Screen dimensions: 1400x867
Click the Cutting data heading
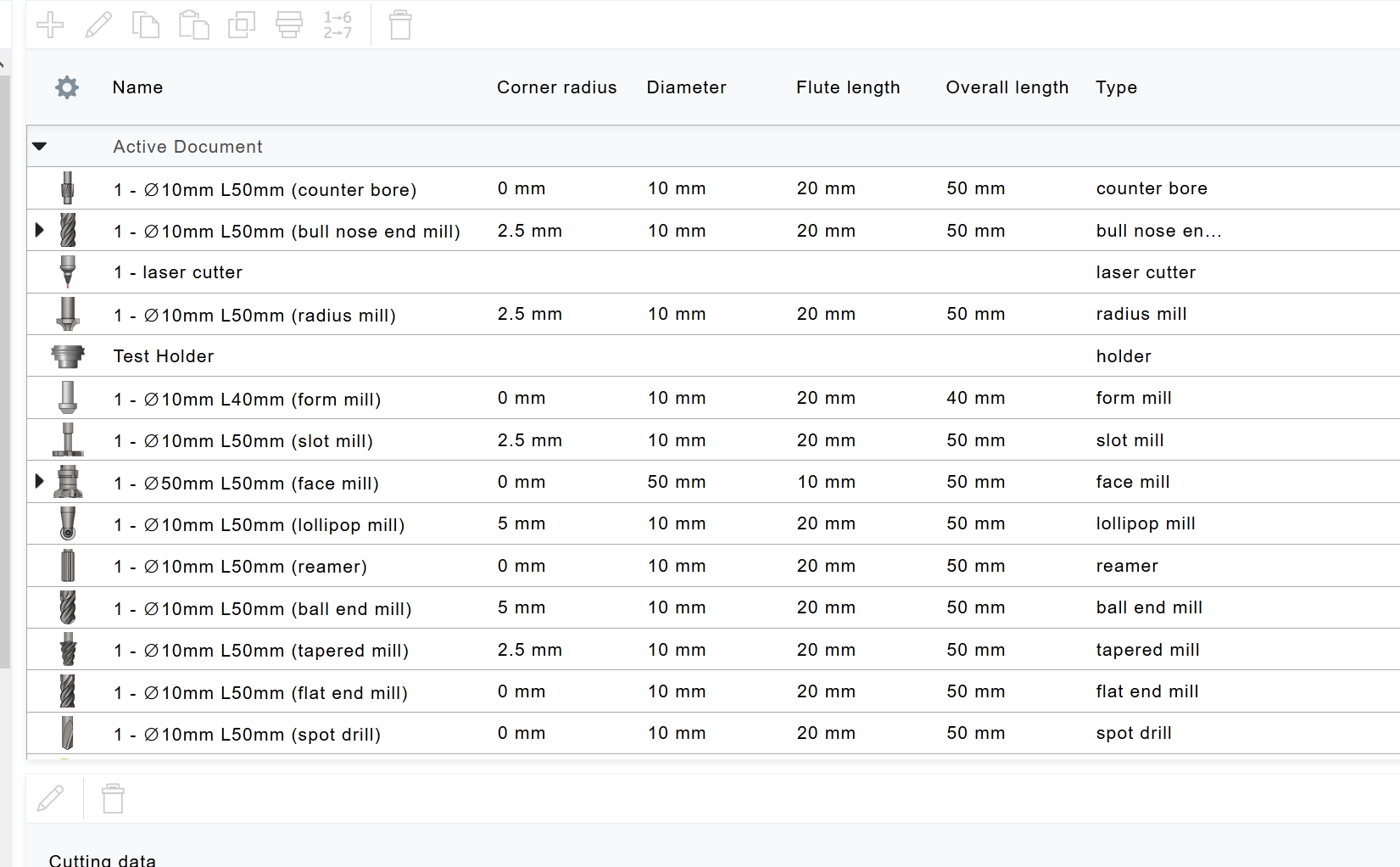tap(102, 859)
